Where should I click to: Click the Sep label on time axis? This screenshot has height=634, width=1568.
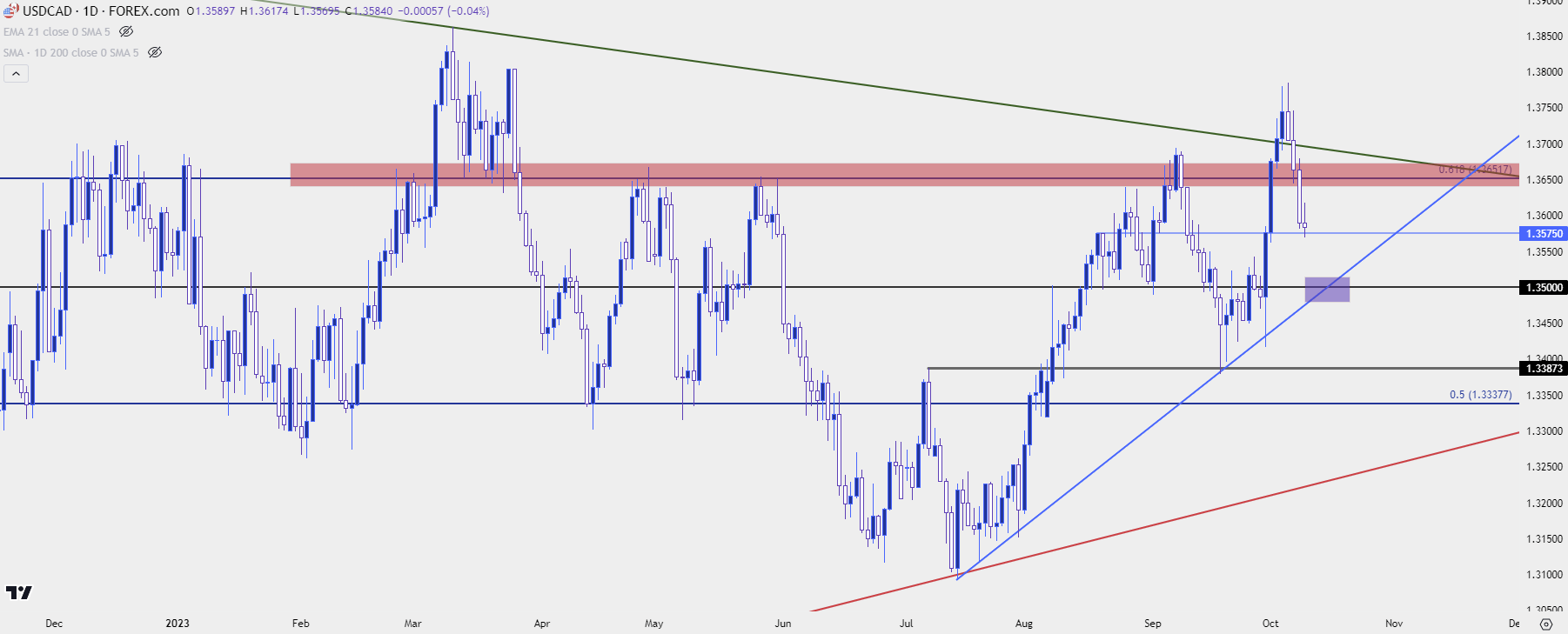tap(1153, 624)
